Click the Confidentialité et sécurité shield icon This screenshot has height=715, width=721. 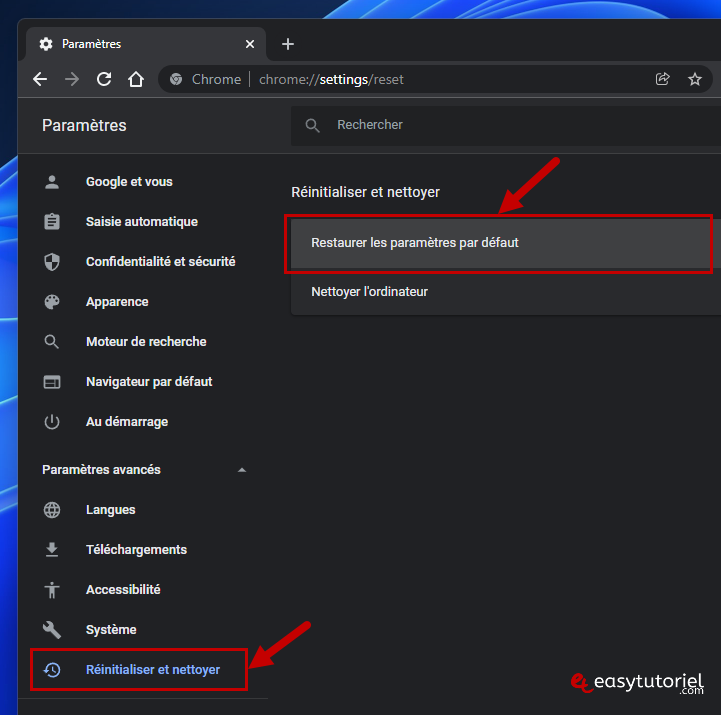pyautogui.click(x=52, y=262)
